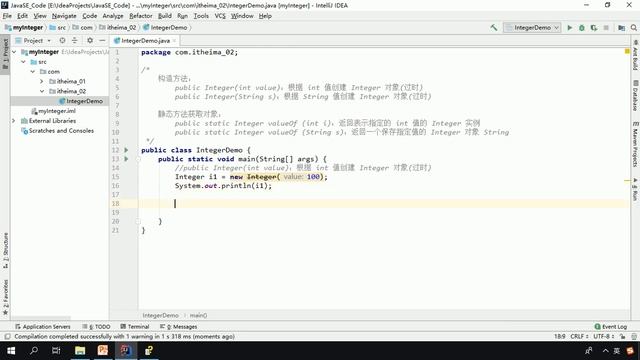Screen dimensions: 640x360
Task: Expand the itheima_01 package
Action: 42,81
